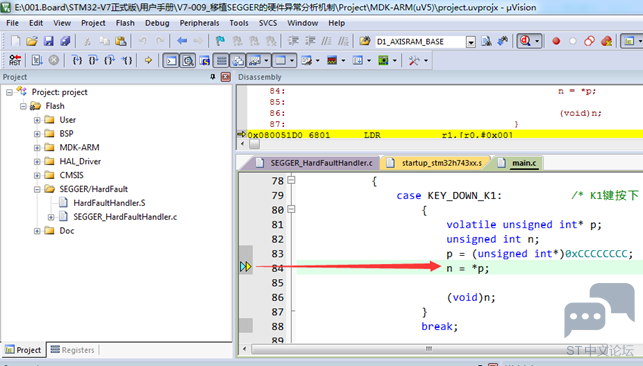643x366 pixels.
Task: Collapse SEGGER/HardFault group
Action: tap(37, 189)
